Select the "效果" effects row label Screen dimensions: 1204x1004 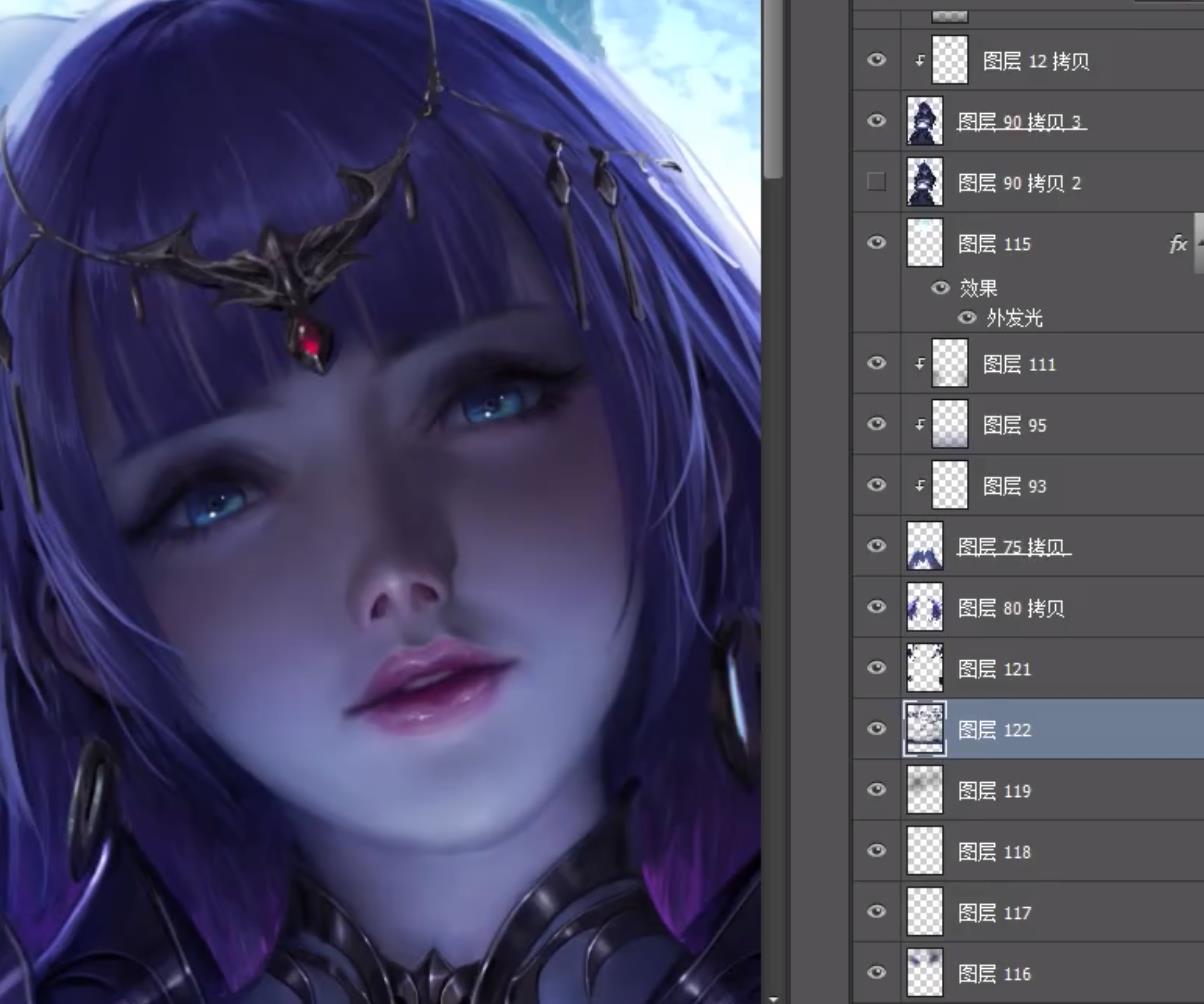pyautogui.click(x=978, y=288)
